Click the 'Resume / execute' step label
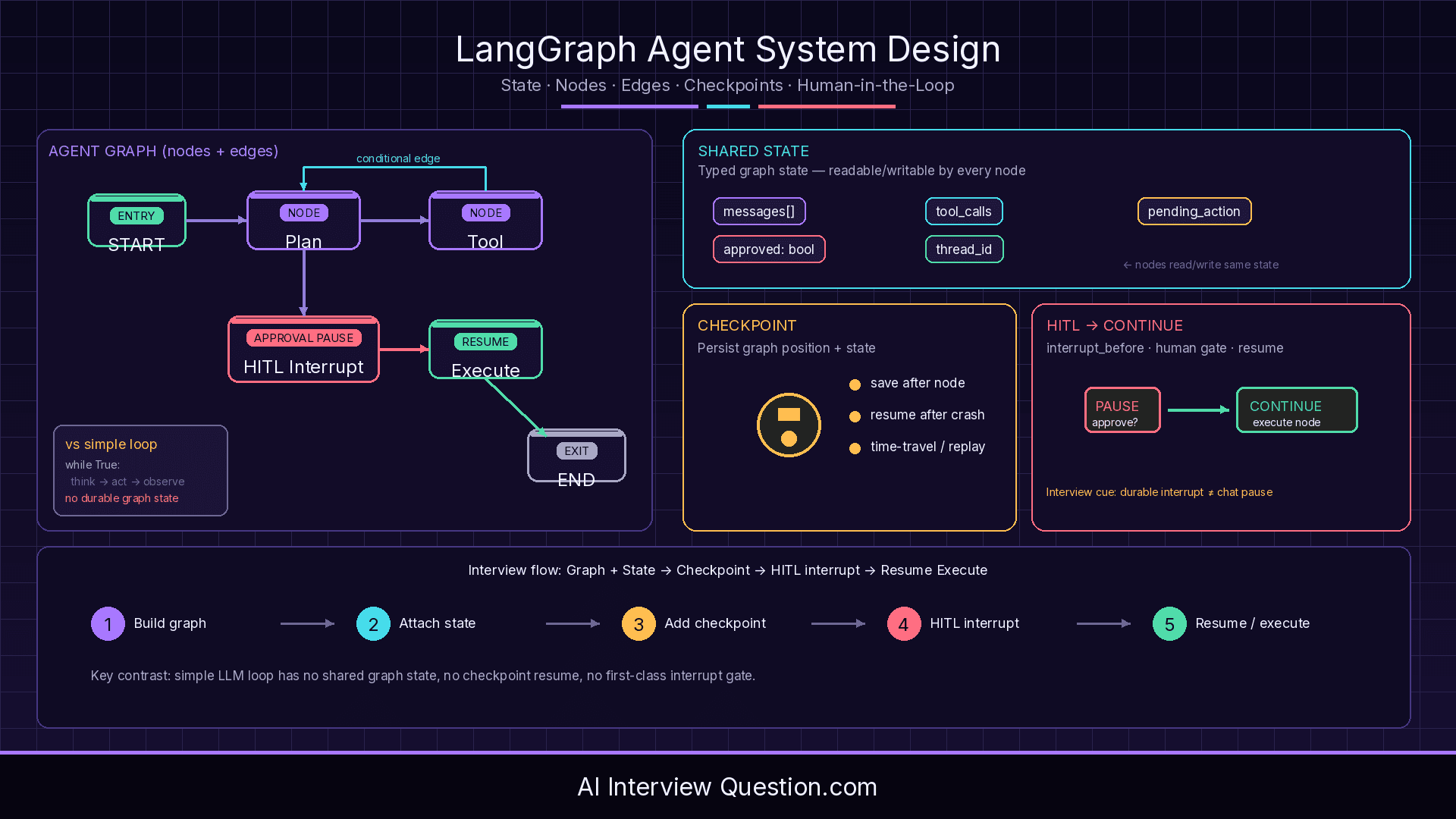This screenshot has width=1456, height=819. [1253, 623]
